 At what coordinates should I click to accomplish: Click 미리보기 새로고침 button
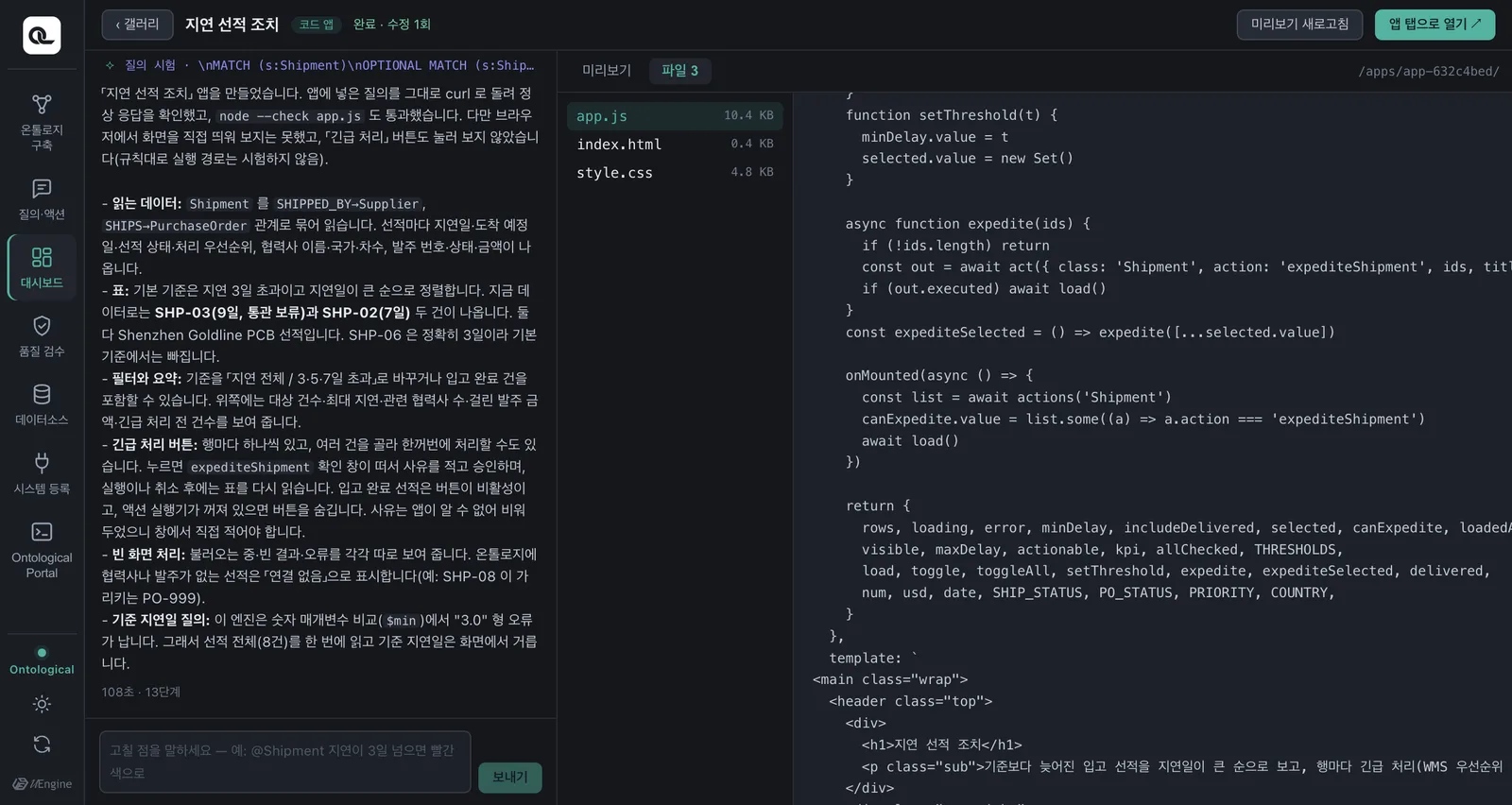pos(1299,25)
